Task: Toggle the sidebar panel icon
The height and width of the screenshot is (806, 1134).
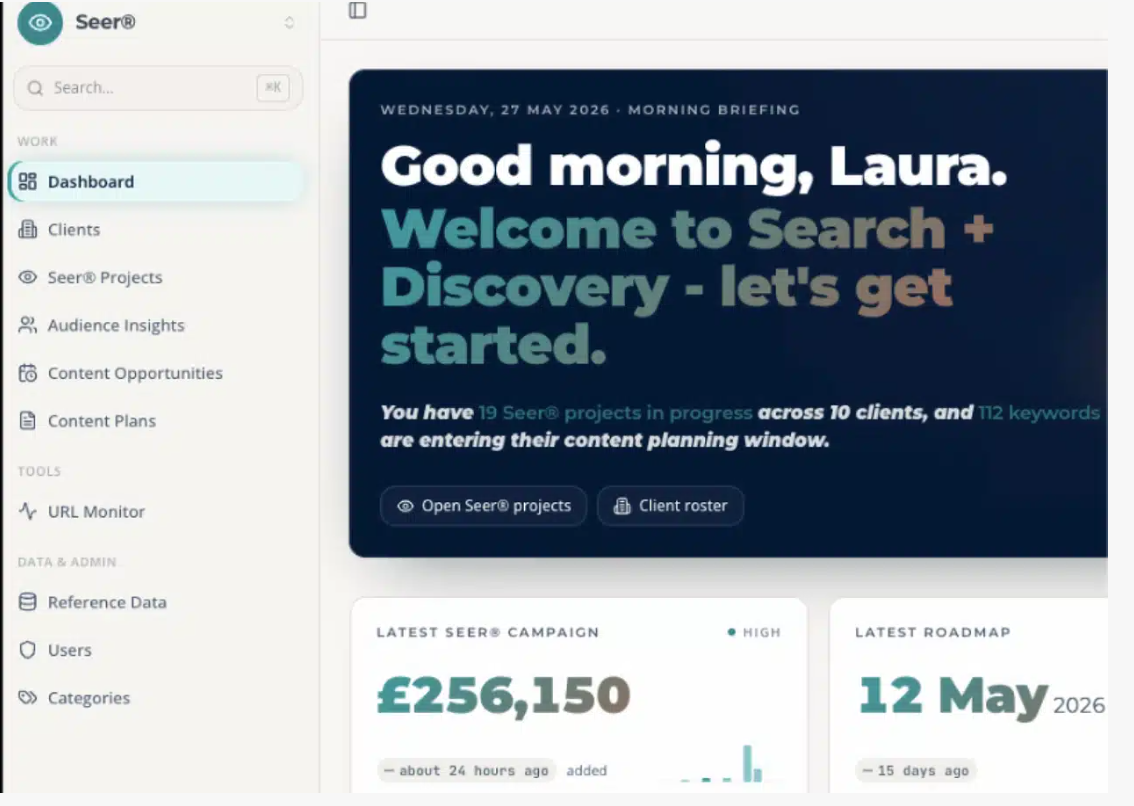Action: (357, 10)
